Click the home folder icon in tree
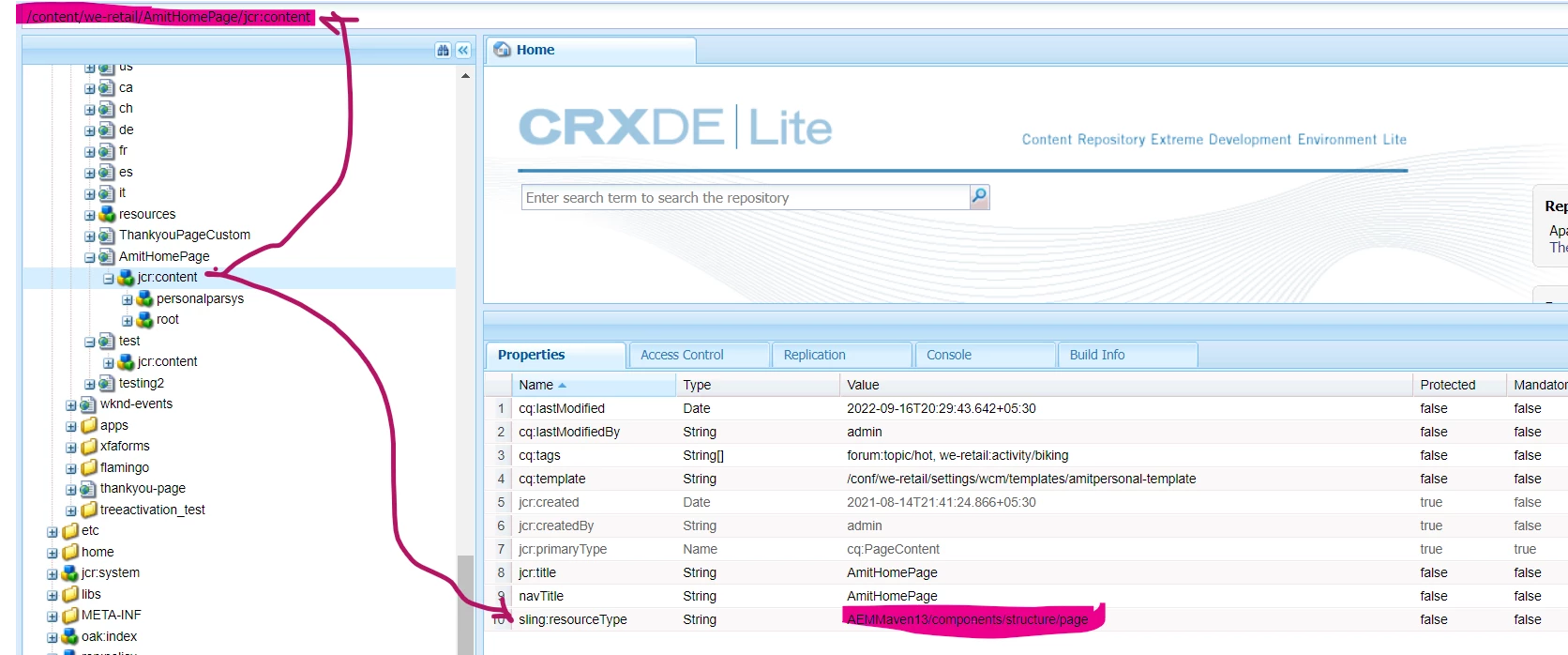This screenshot has height=655, width=1568. (70, 553)
